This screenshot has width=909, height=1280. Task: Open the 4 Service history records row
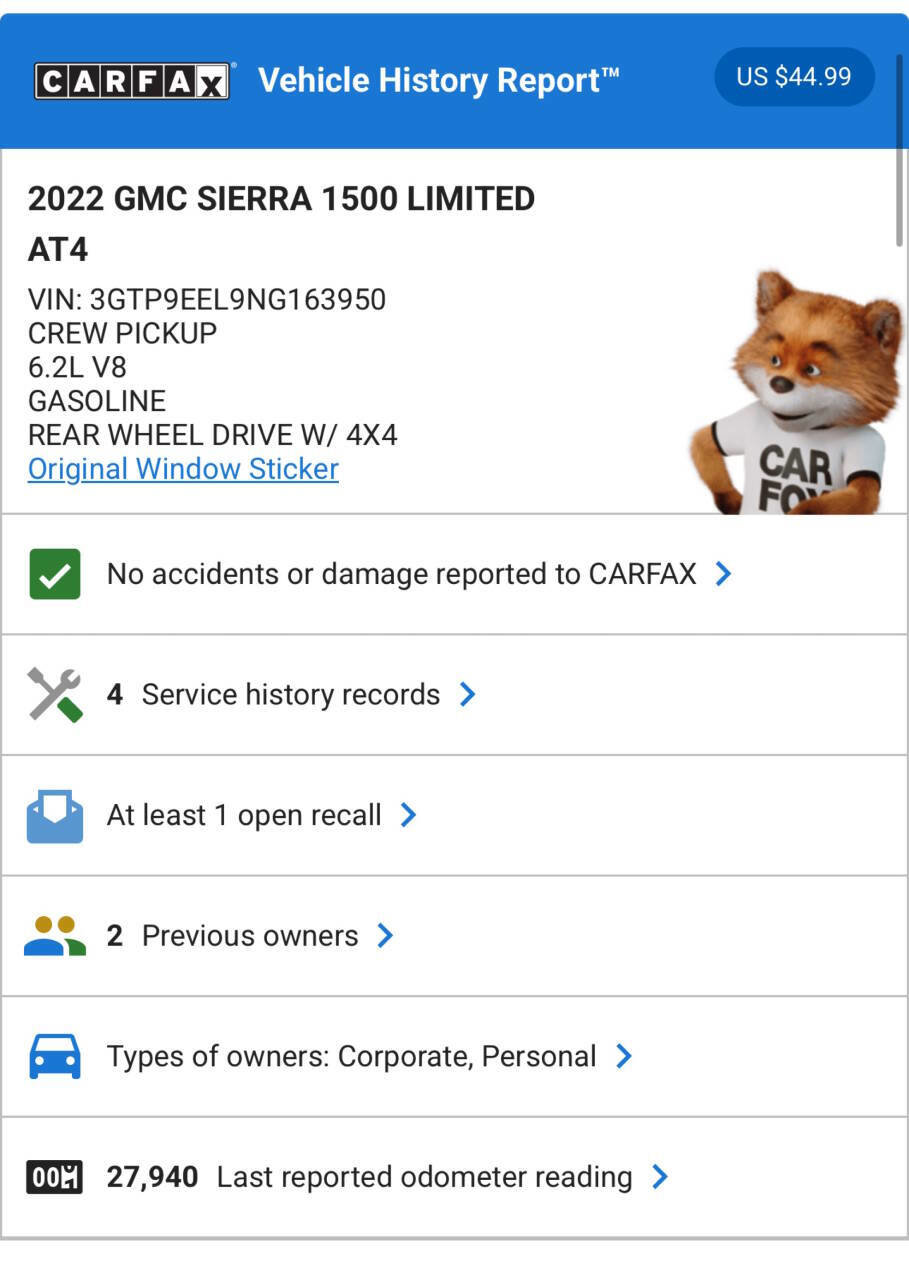click(290, 695)
